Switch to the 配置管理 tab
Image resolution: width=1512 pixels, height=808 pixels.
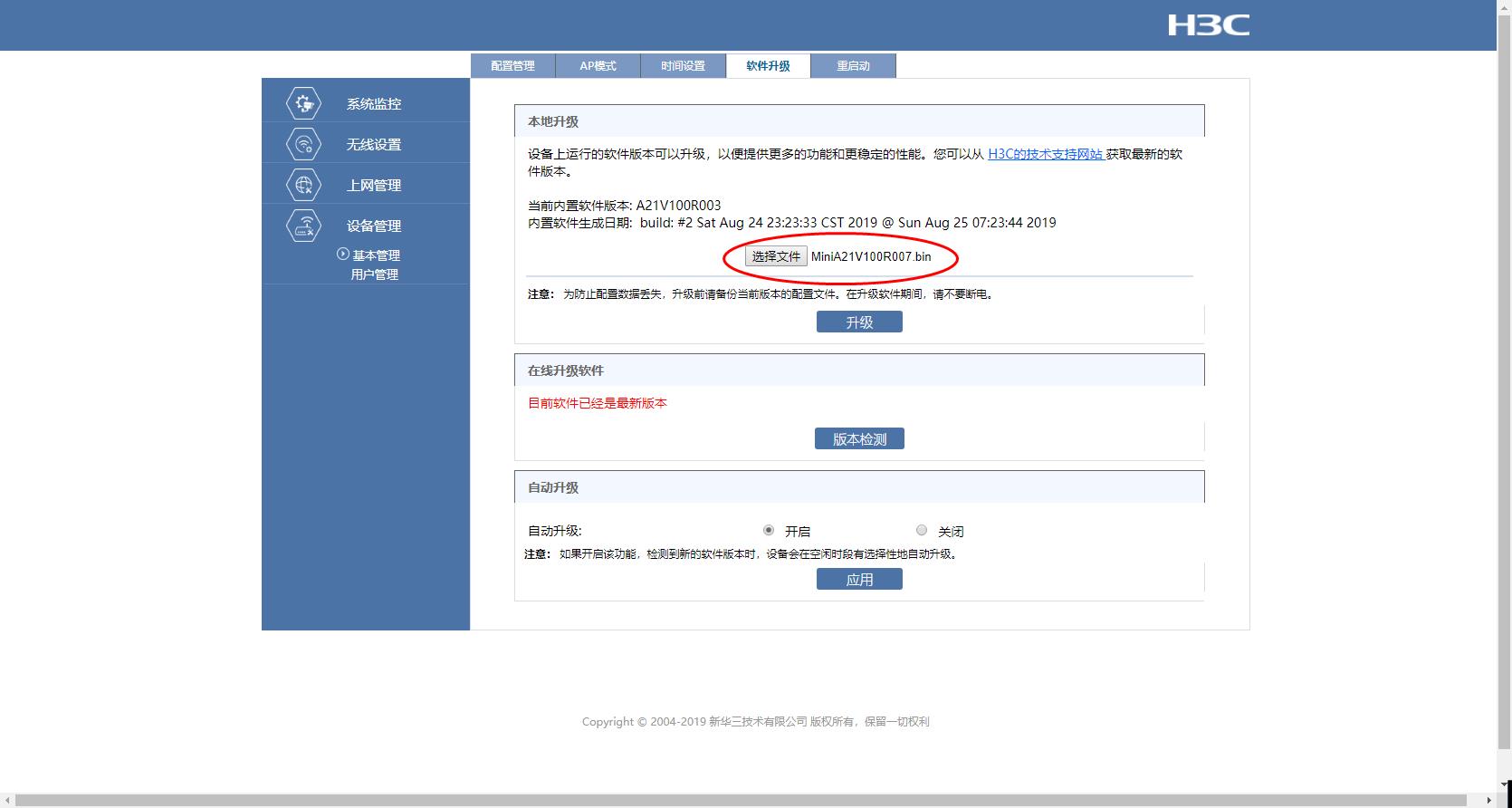point(513,66)
